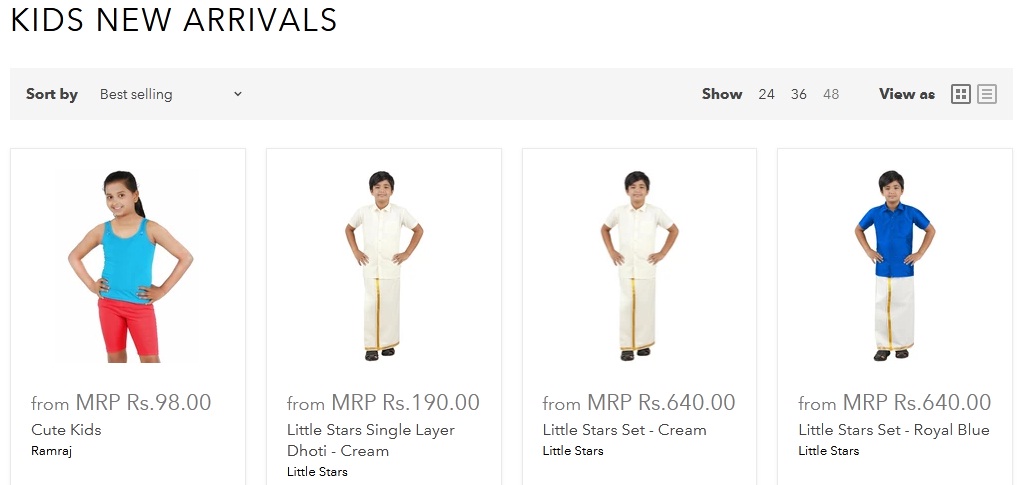Click Little Stars Single Layer Dhoti - Cream title
This screenshot has height=485, width=1020.
[x=371, y=440]
